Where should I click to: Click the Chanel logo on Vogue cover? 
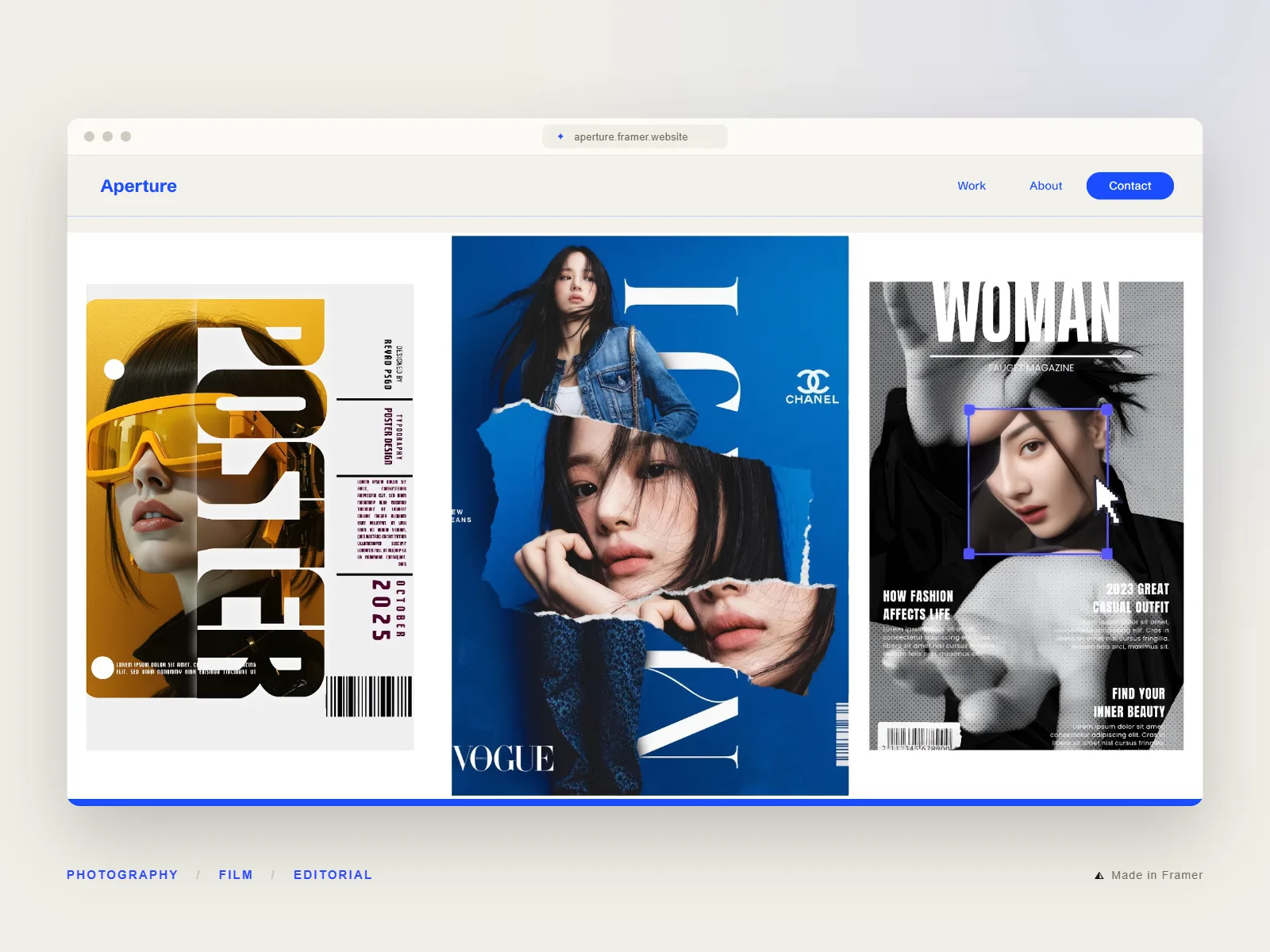812,386
